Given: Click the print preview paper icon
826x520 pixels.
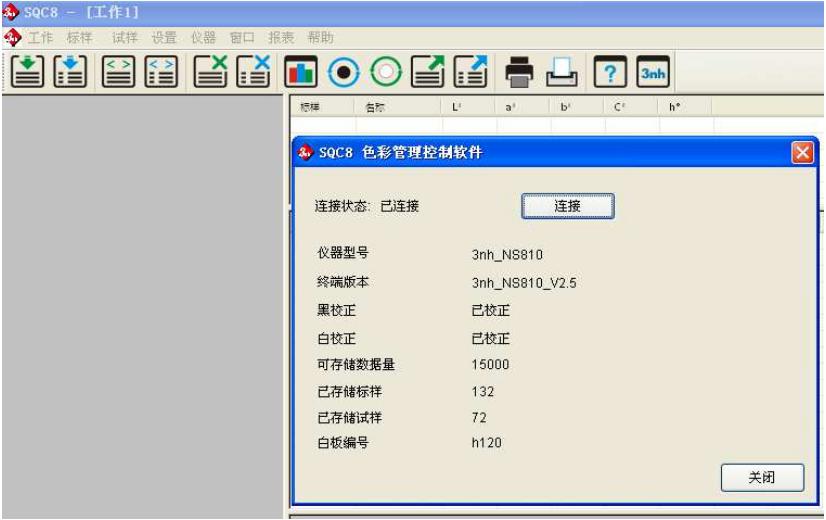Looking at the screenshot, I should click(562, 72).
